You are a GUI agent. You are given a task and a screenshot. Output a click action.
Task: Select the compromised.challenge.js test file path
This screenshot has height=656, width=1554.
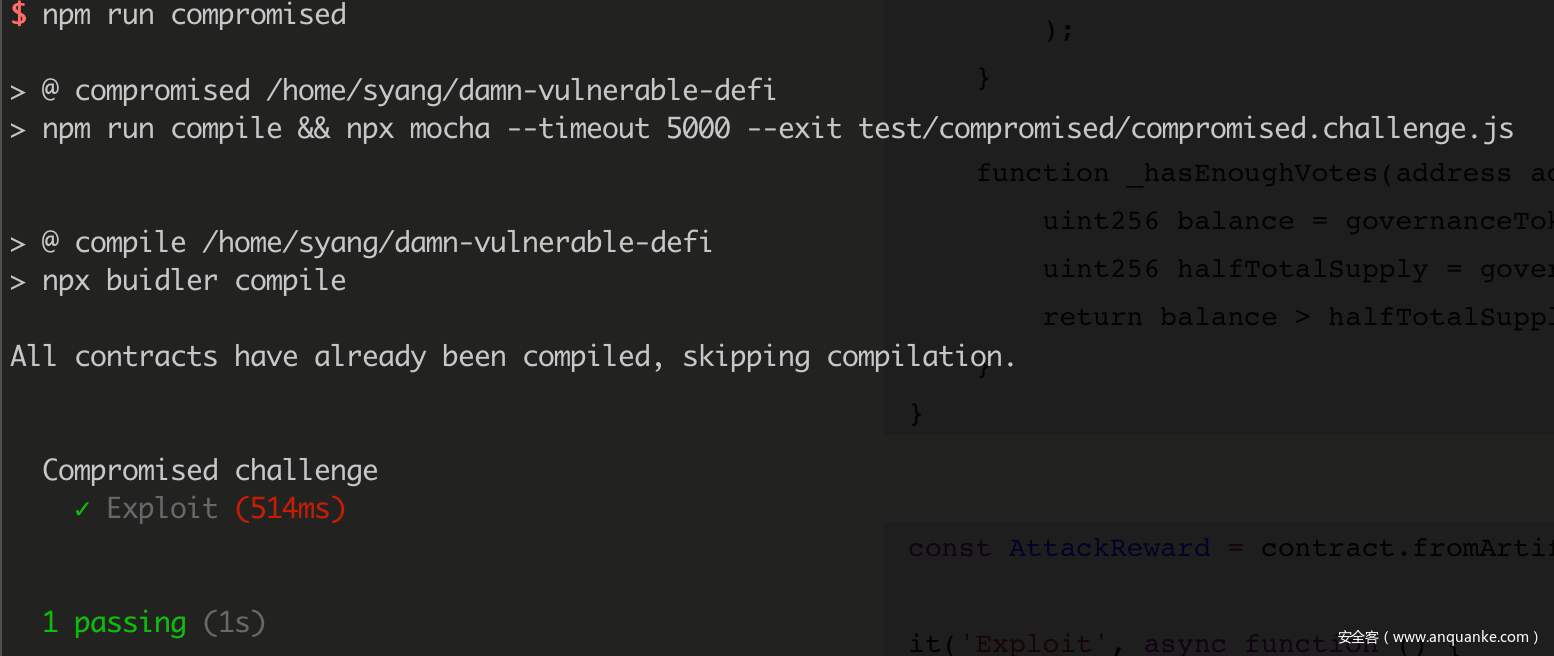point(1186,129)
